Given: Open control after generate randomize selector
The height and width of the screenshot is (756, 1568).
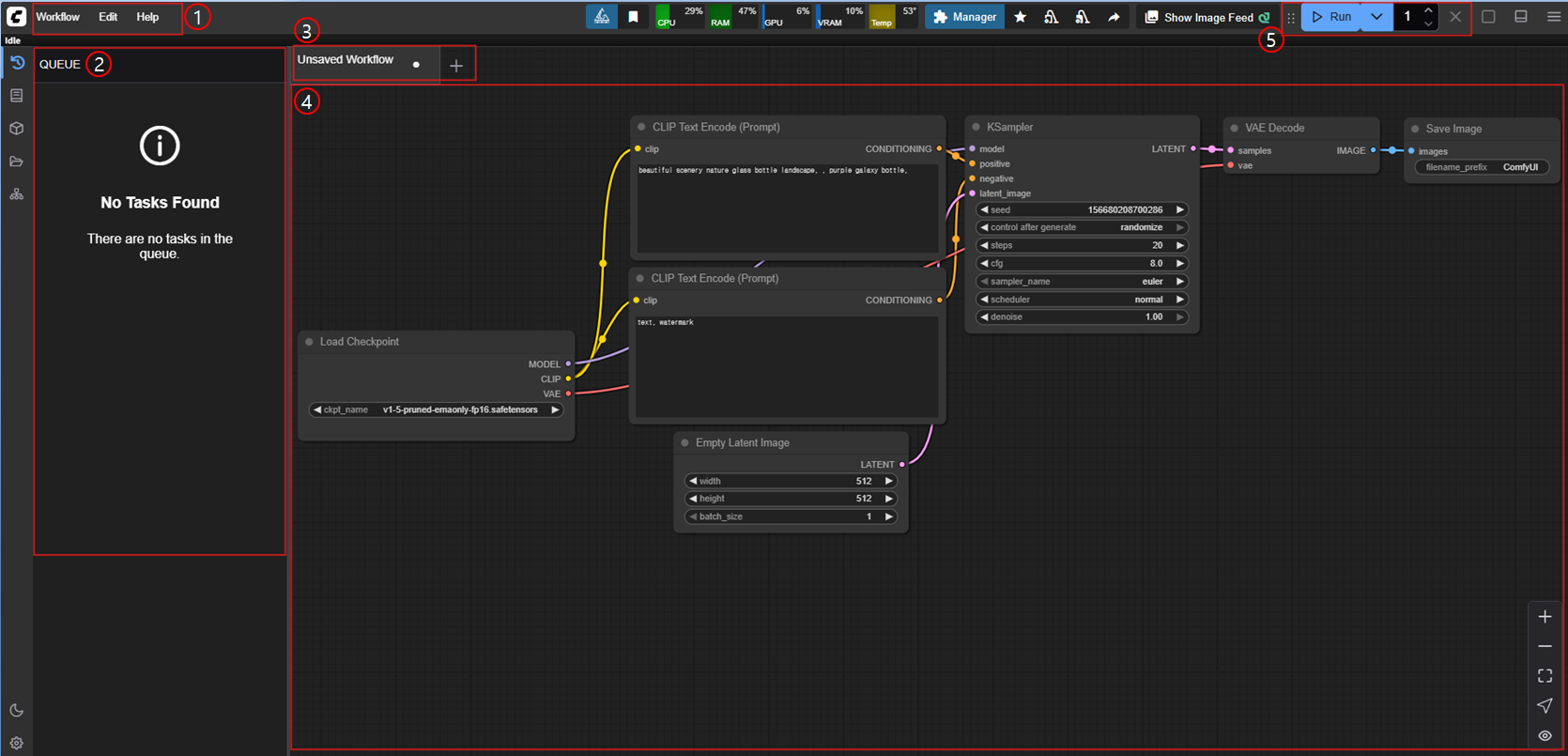Looking at the screenshot, I should click(x=1082, y=227).
